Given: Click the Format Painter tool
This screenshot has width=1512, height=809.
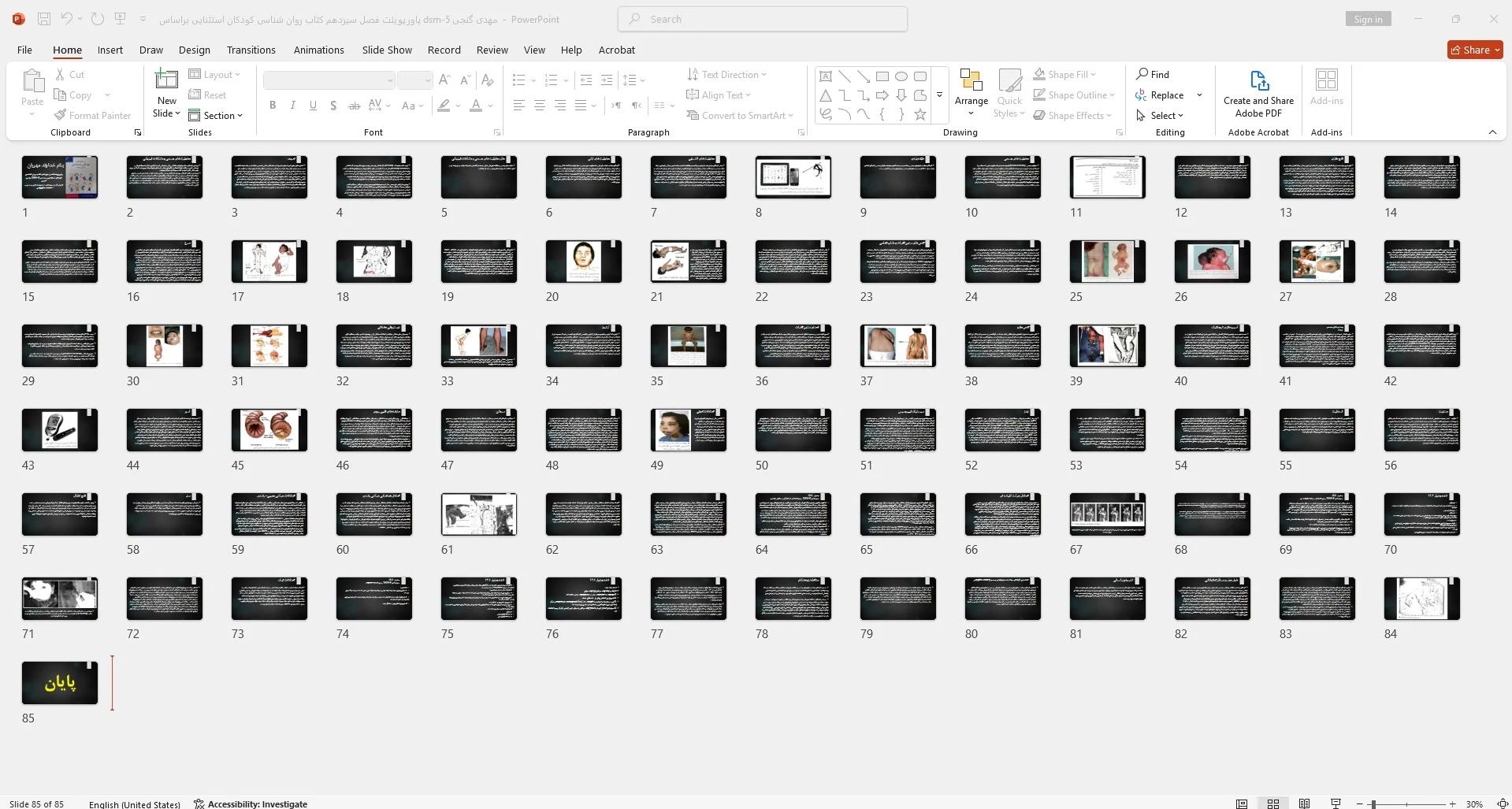Looking at the screenshot, I should [92, 115].
